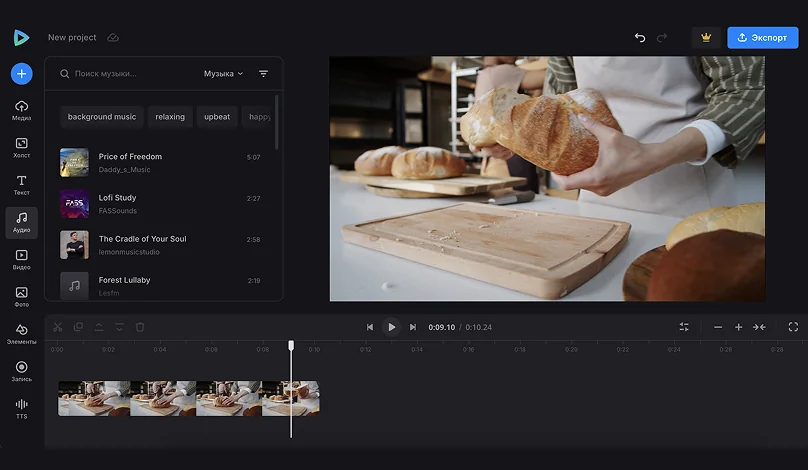Click the 0:09.10 current time display

click(442, 327)
